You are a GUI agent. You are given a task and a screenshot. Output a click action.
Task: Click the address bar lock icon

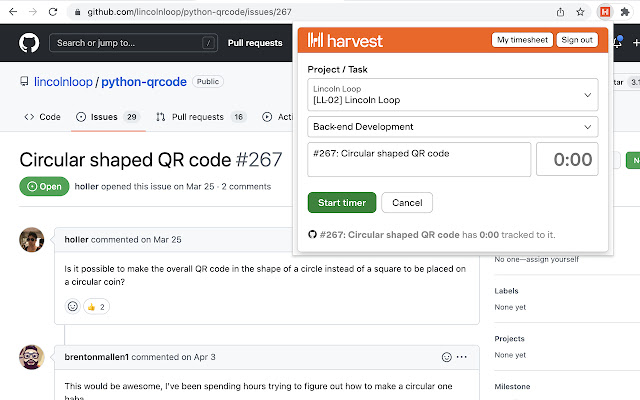[x=77, y=12]
